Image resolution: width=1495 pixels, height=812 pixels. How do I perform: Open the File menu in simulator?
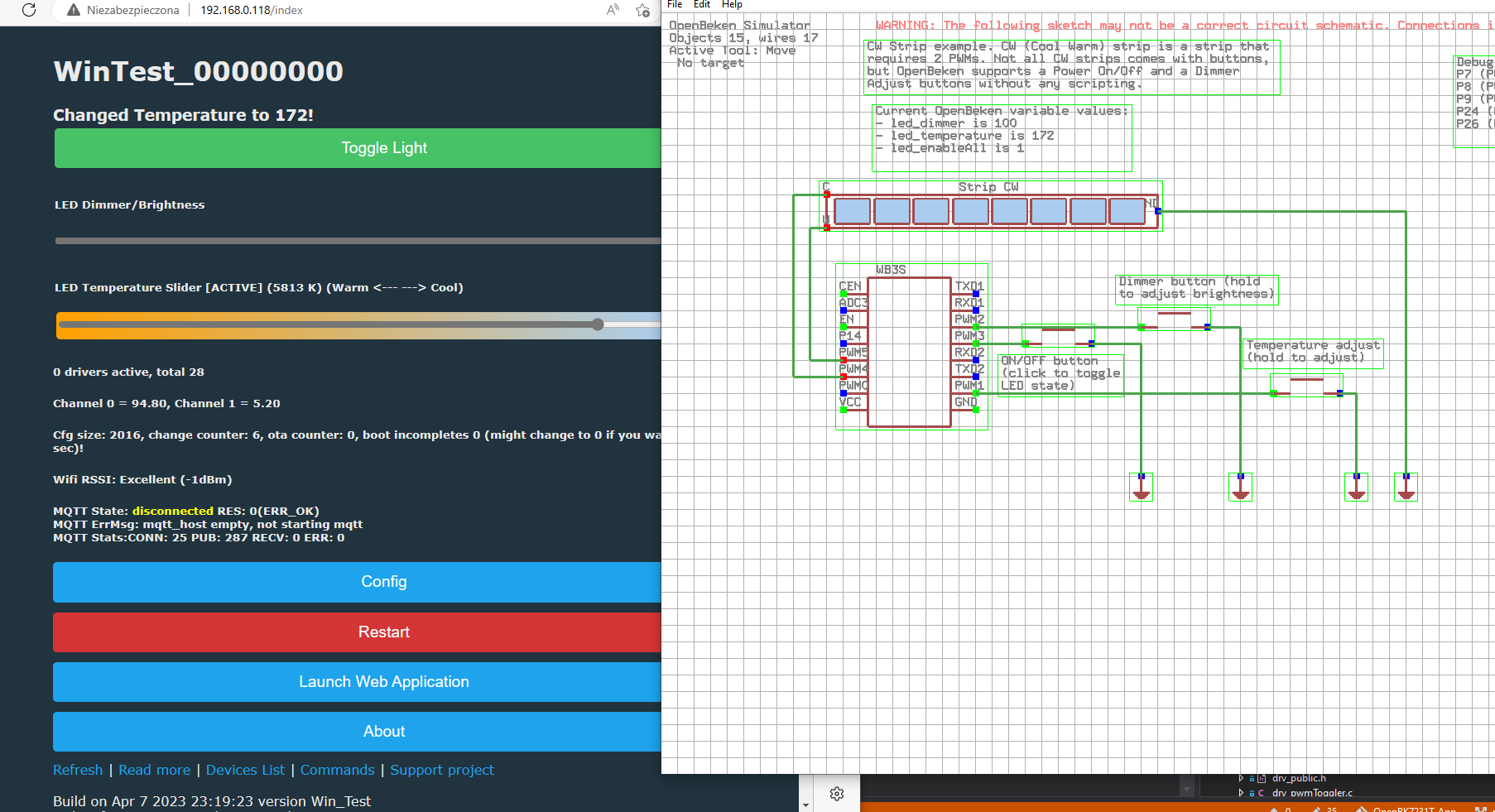pyautogui.click(x=675, y=5)
